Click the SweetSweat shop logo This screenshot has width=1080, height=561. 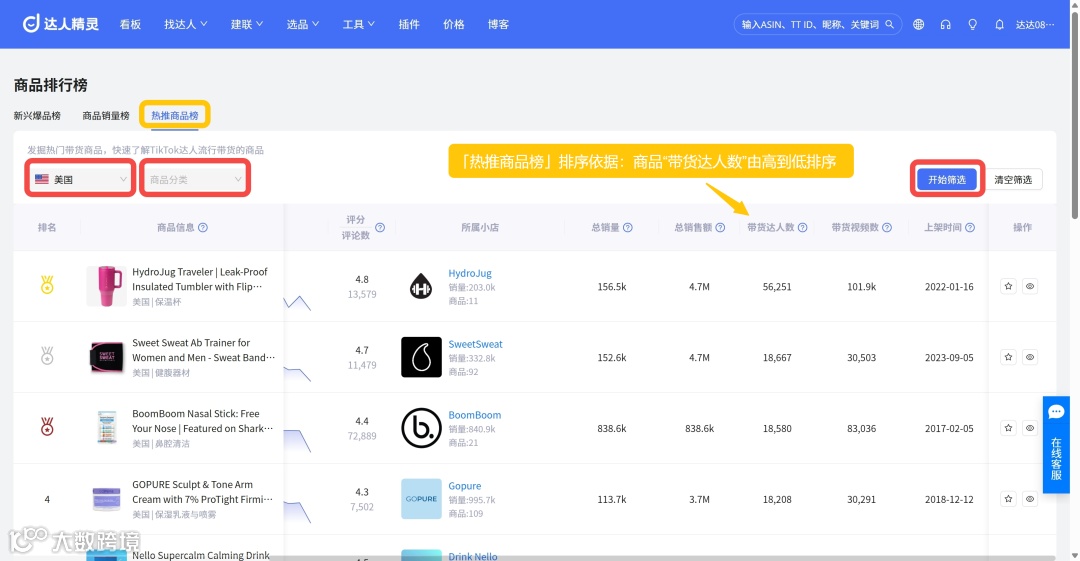421,357
